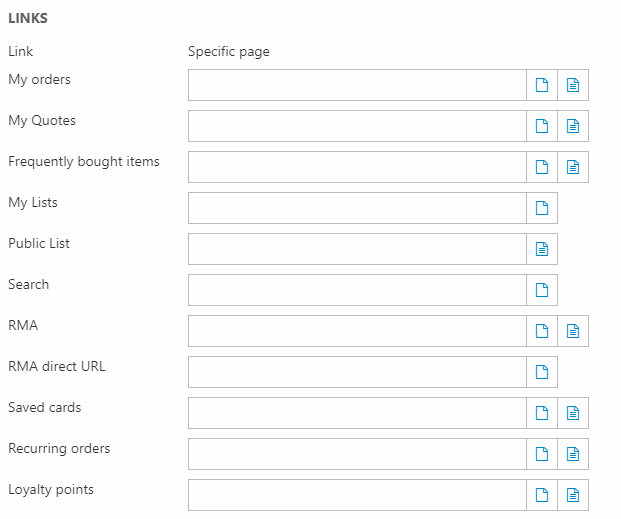This screenshot has height=519, width=621.
Task: Select the RMA direct URL input field
Action: 357,372
